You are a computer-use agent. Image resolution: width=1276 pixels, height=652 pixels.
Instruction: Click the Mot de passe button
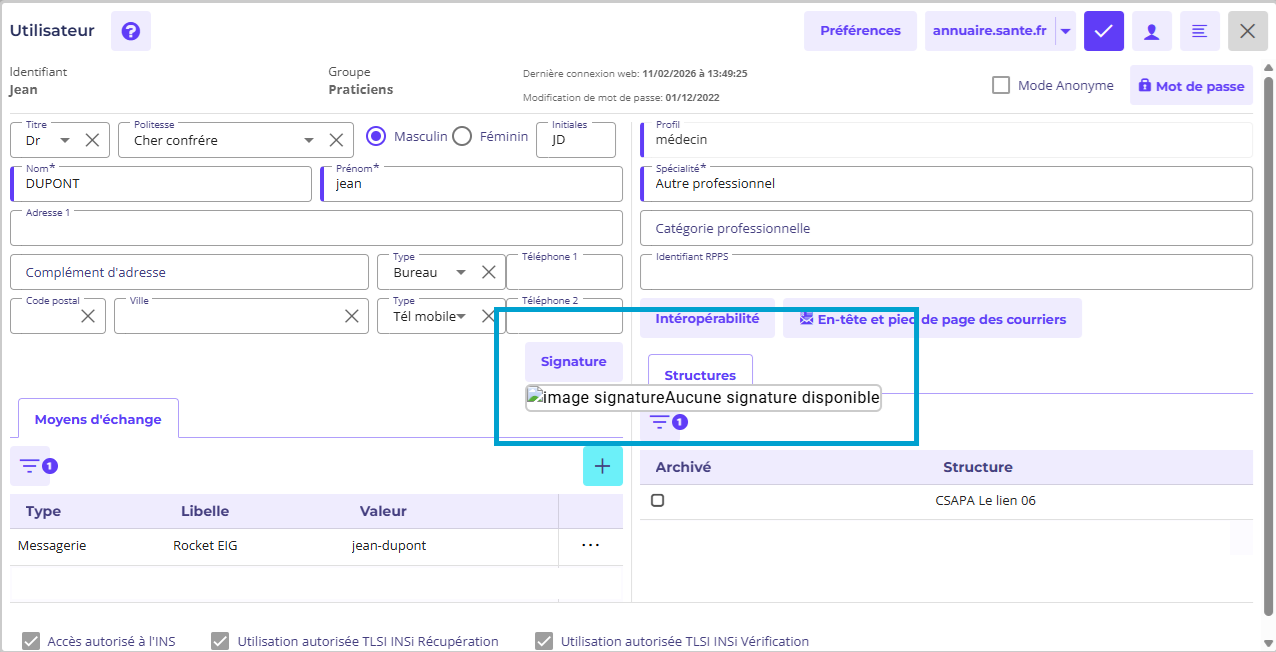pyautogui.click(x=1191, y=86)
